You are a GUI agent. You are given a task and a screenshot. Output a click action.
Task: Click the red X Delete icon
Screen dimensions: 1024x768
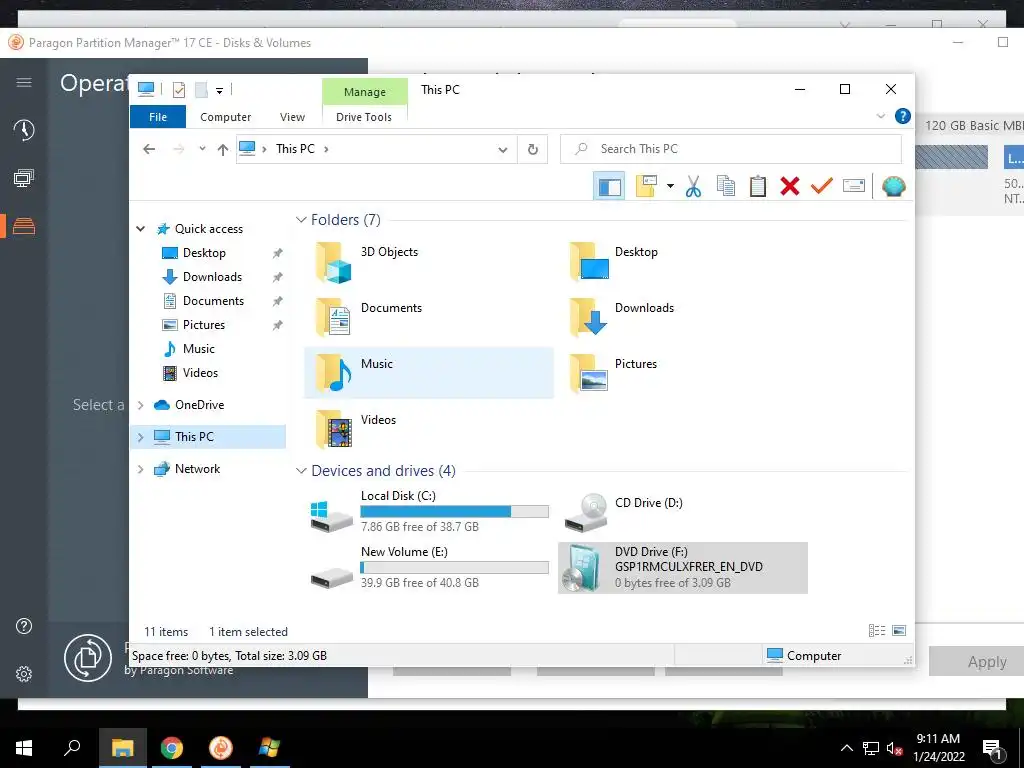click(x=790, y=186)
